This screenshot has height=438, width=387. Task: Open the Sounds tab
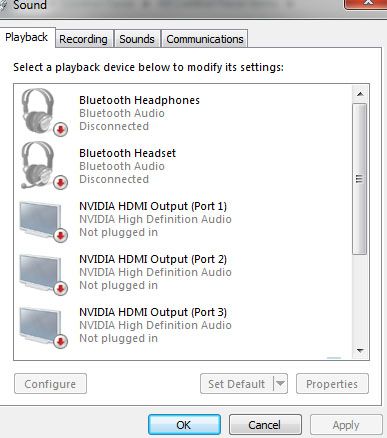click(x=137, y=39)
